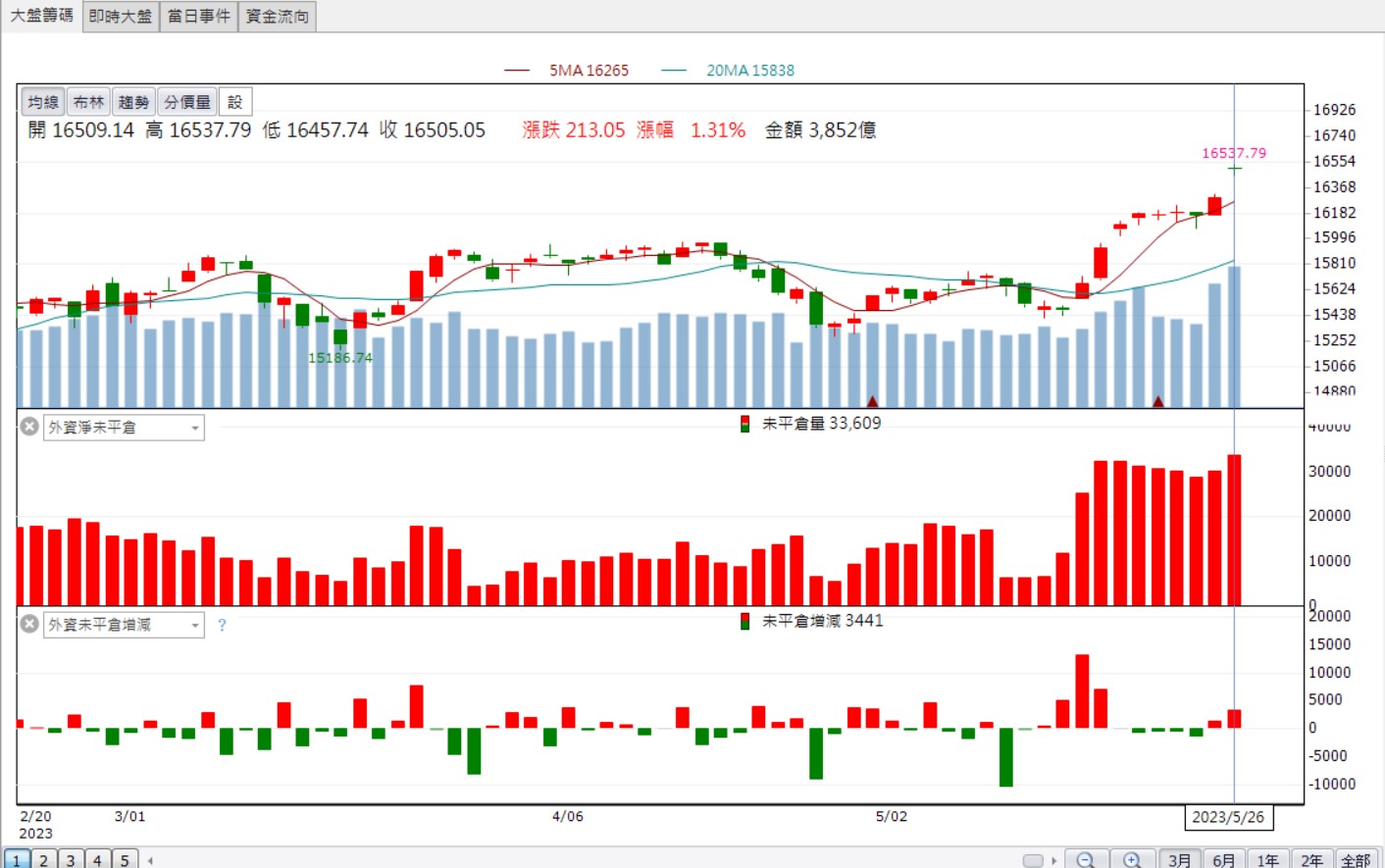
Task: Close the 外資淨未平倉 indicator panel
Action: click(x=29, y=427)
